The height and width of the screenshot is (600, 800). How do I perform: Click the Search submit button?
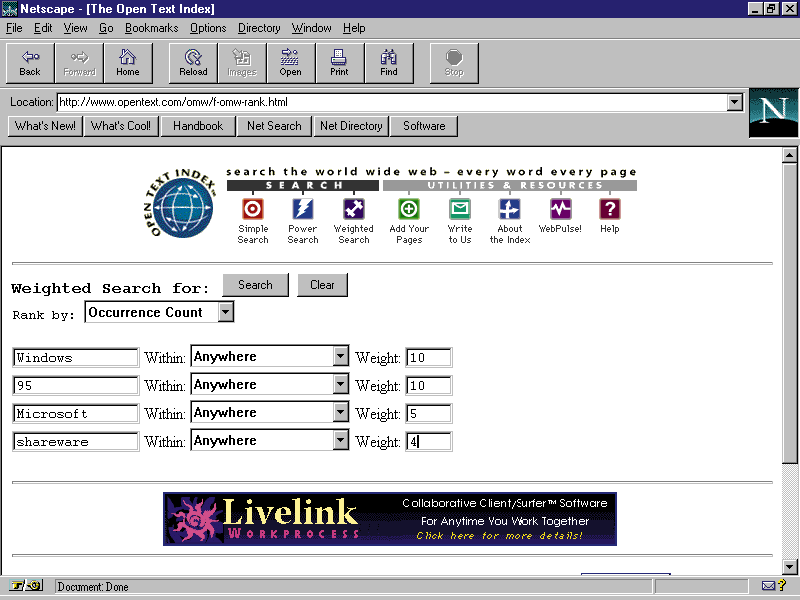click(x=256, y=285)
